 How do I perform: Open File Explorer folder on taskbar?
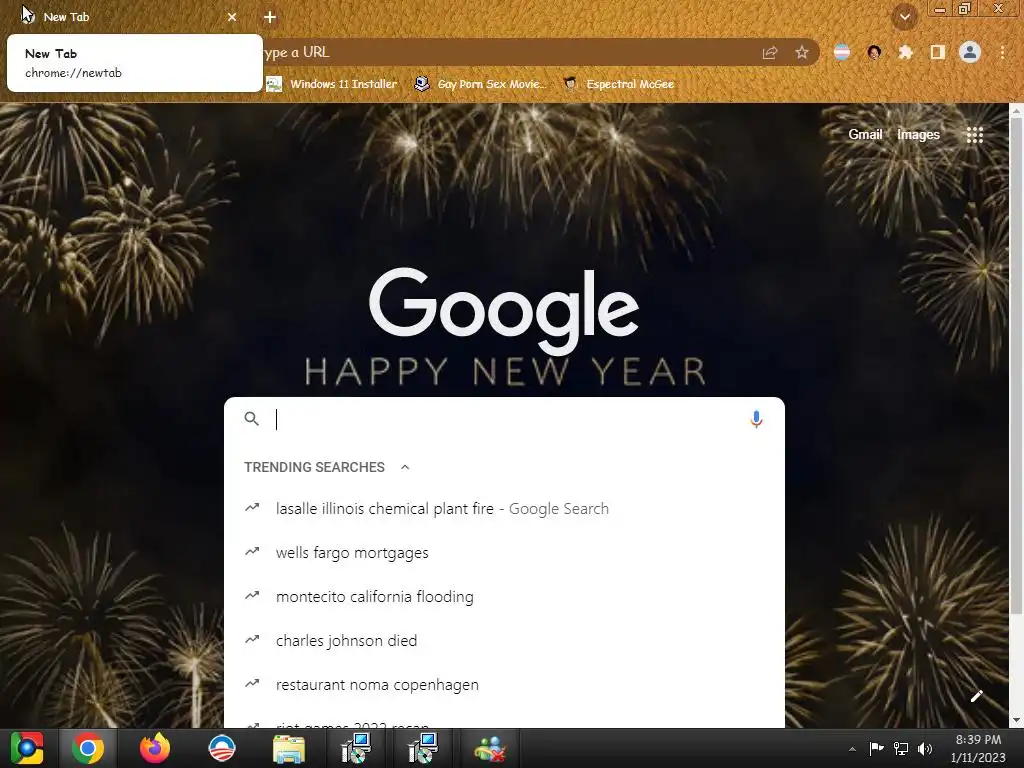(x=289, y=749)
